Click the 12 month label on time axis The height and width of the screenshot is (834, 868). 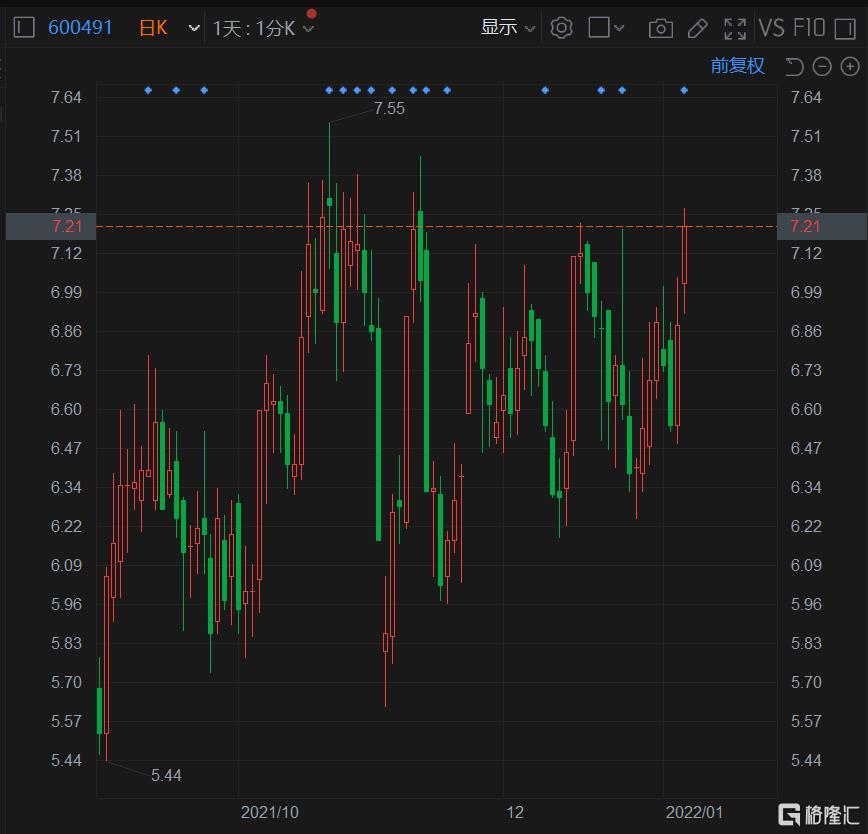tap(515, 812)
